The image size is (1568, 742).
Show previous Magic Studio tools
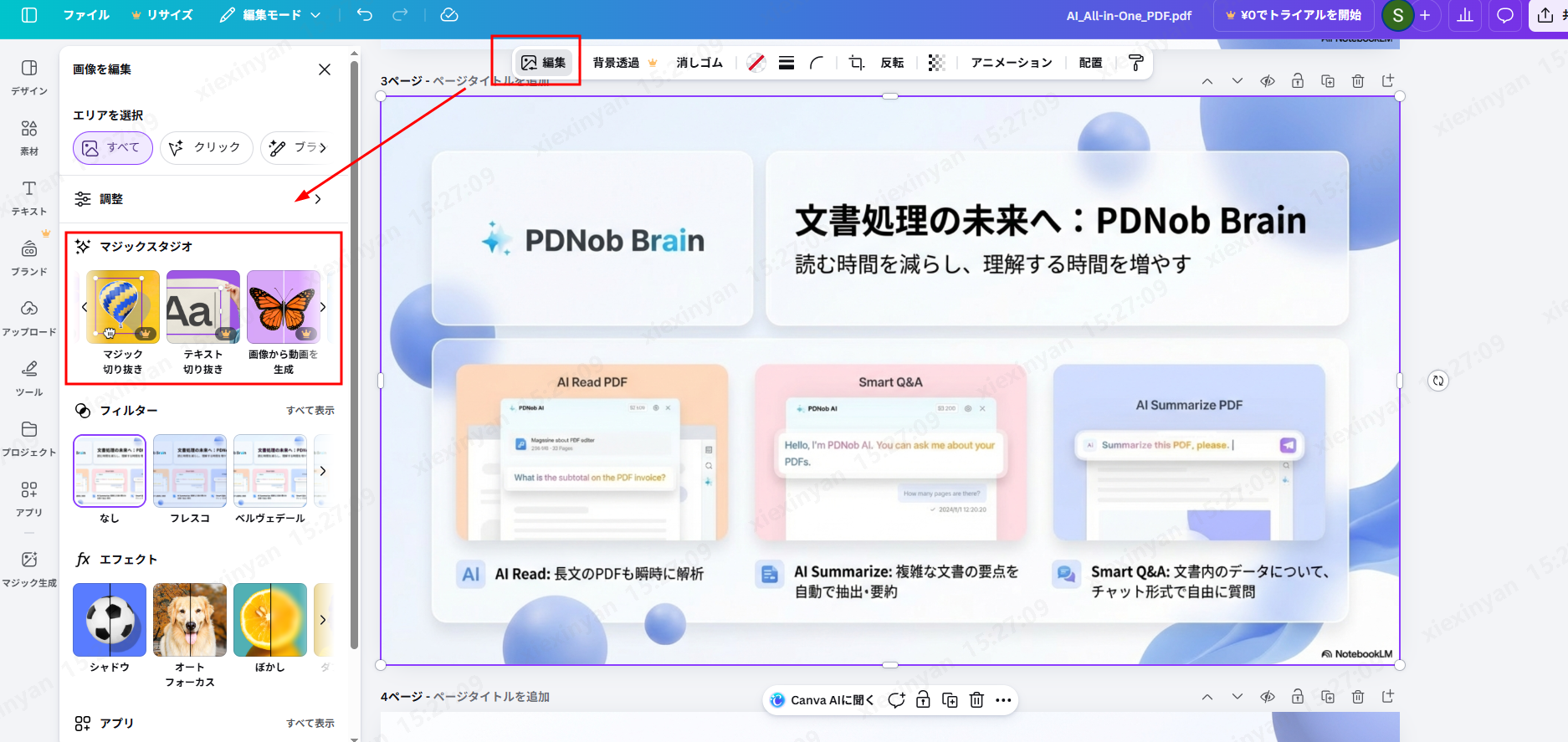pyautogui.click(x=85, y=307)
